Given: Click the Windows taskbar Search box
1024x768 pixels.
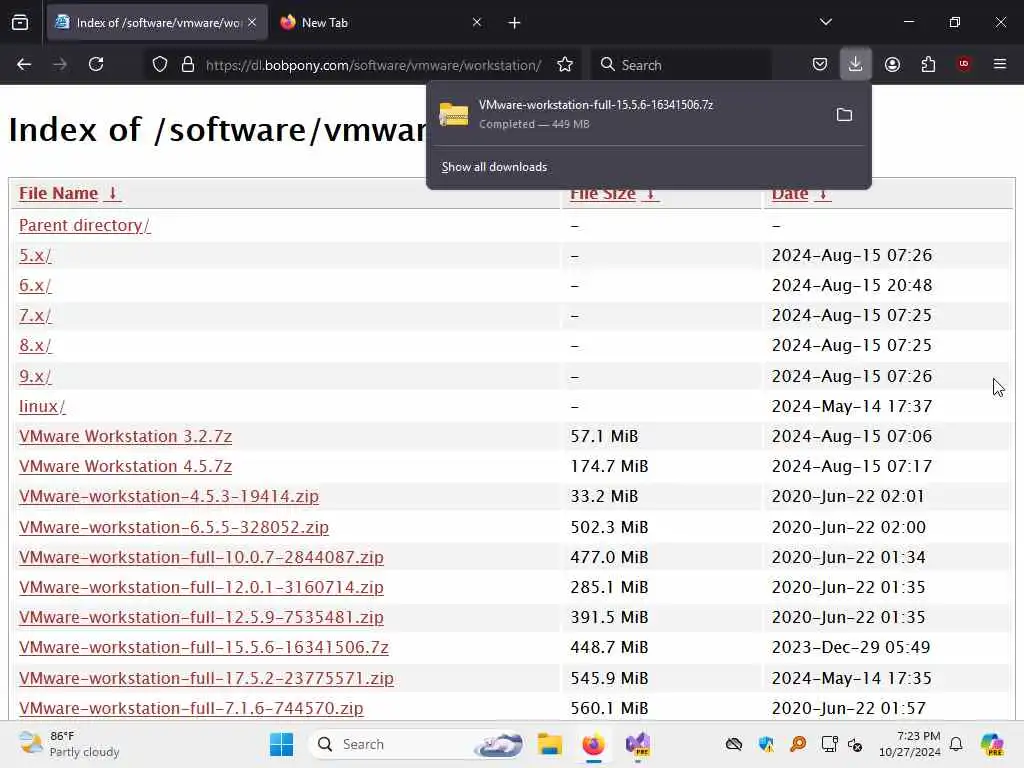Looking at the screenshot, I should click(x=418, y=744).
